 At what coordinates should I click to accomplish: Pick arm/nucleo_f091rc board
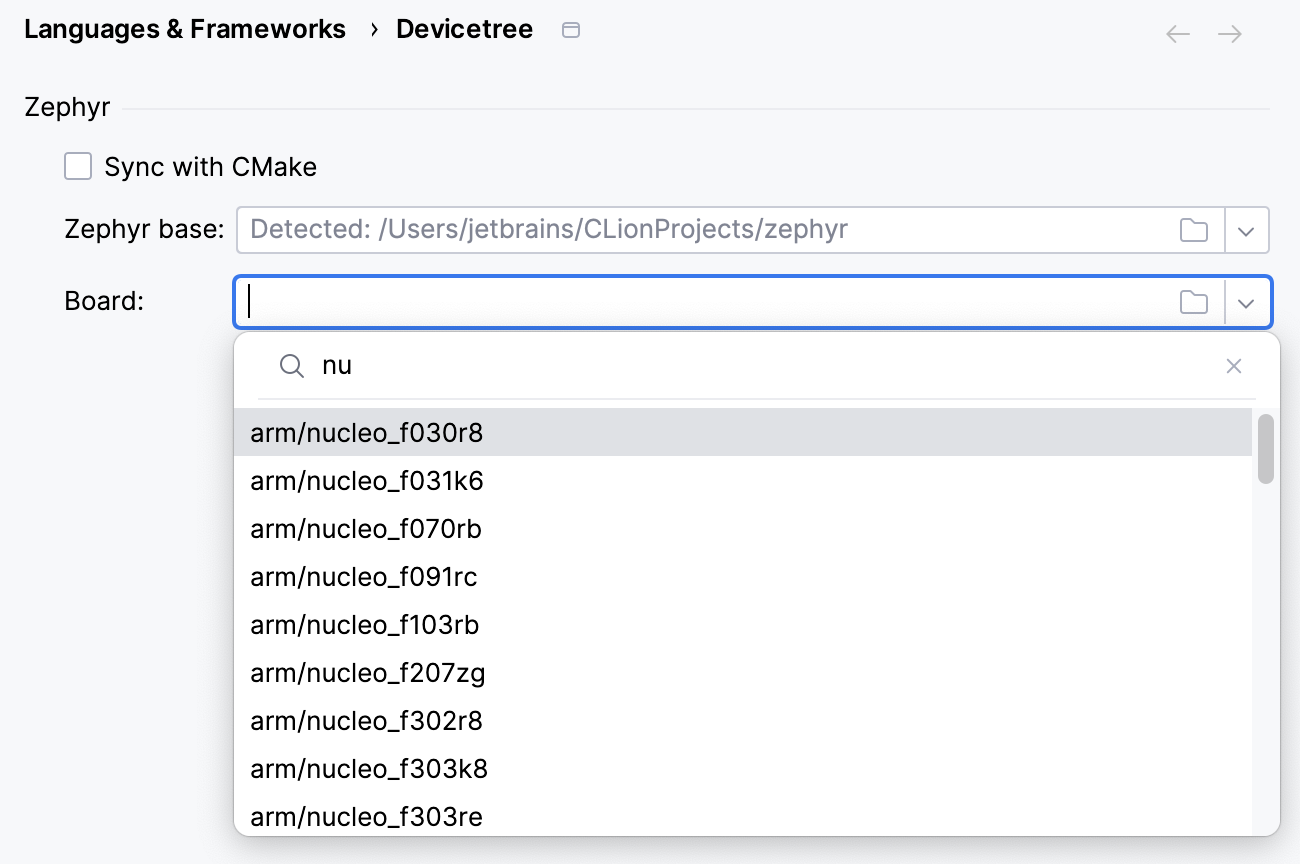[364, 577]
